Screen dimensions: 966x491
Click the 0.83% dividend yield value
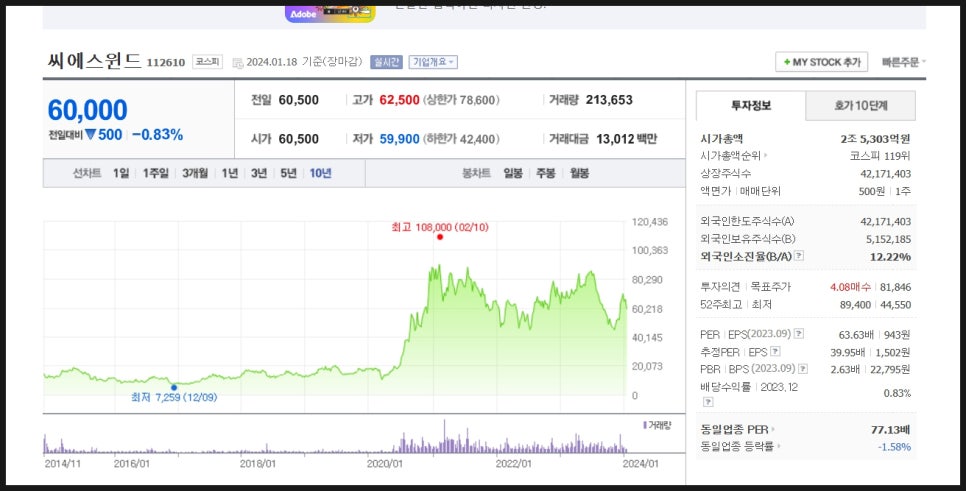[x=897, y=393]
